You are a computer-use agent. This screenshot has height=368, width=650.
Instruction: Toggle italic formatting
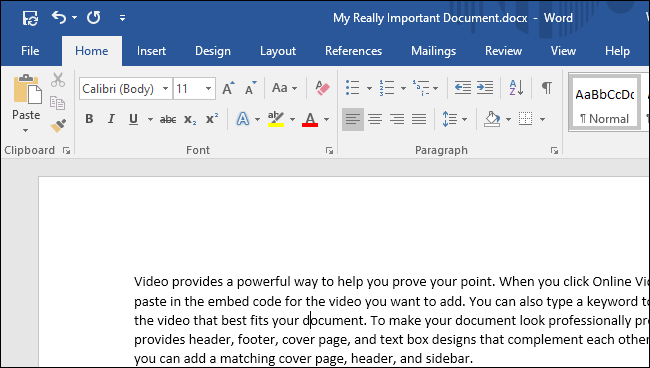111,119
